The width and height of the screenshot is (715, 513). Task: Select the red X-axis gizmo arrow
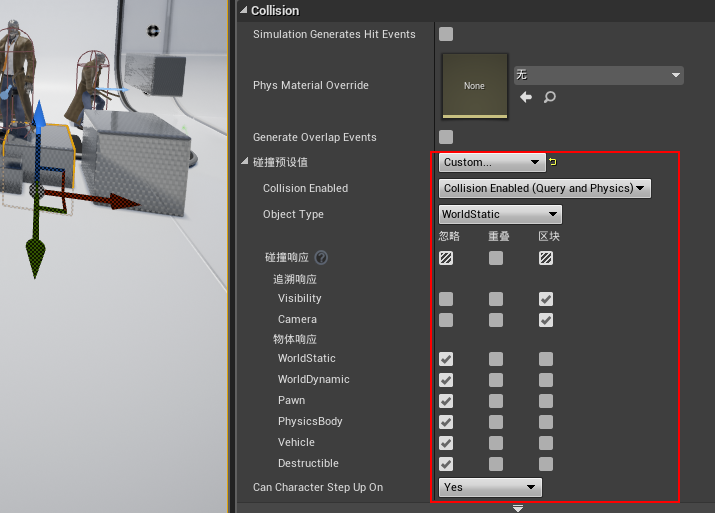(x=124, y=201)
